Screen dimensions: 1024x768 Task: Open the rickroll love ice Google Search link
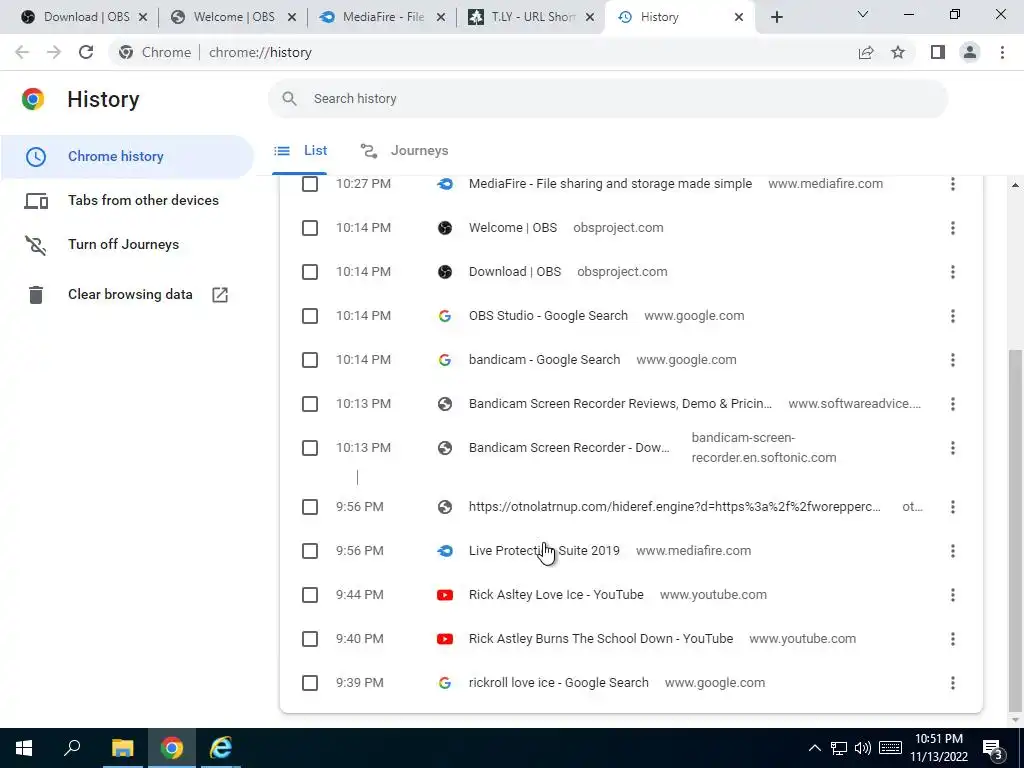tap(558, 683)
